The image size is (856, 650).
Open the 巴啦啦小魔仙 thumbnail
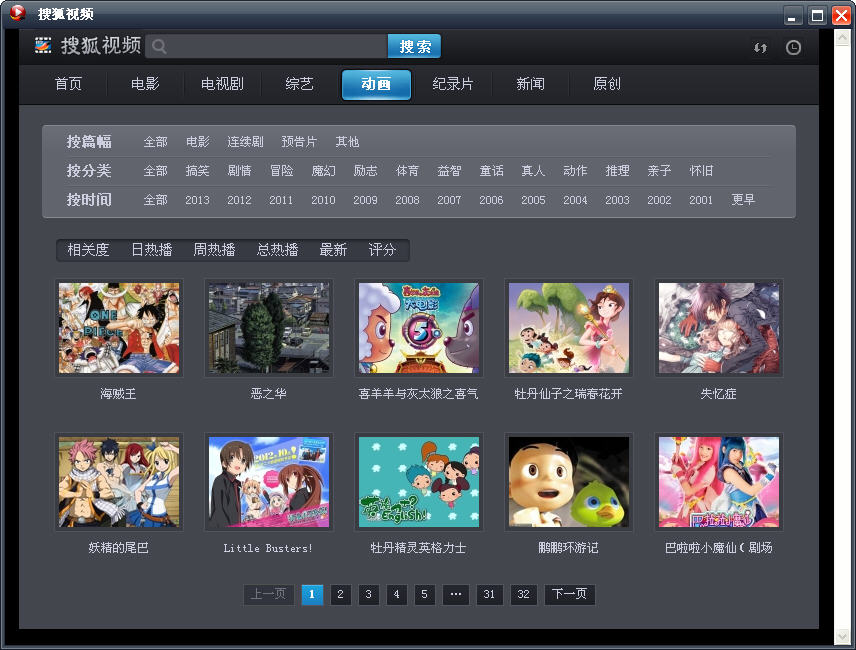[x=719, y=482]
